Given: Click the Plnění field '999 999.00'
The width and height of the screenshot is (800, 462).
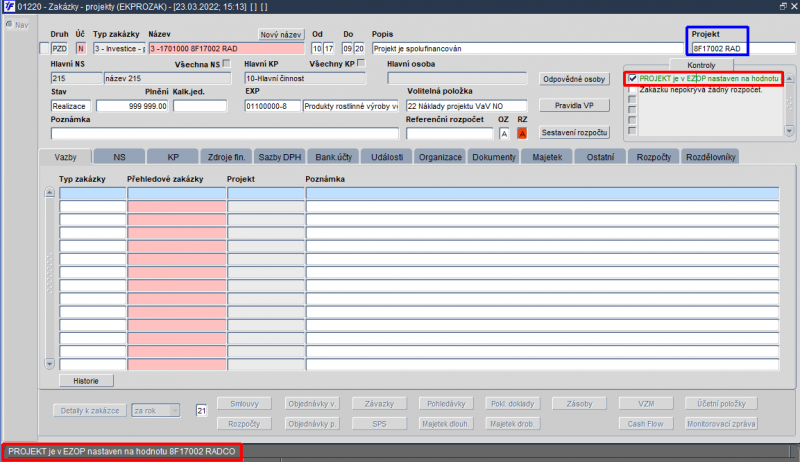Looking at the screenshot, I should click(x=132, y=106).
